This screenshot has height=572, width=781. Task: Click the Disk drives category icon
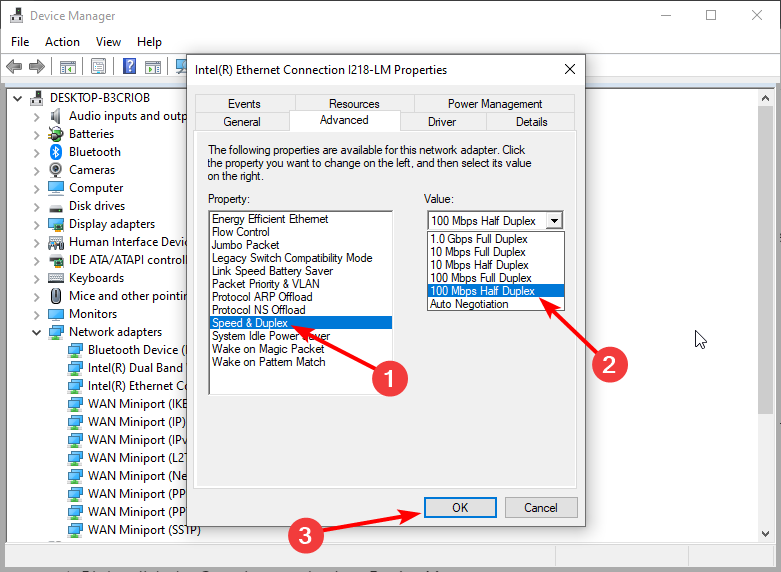point(56,207)
